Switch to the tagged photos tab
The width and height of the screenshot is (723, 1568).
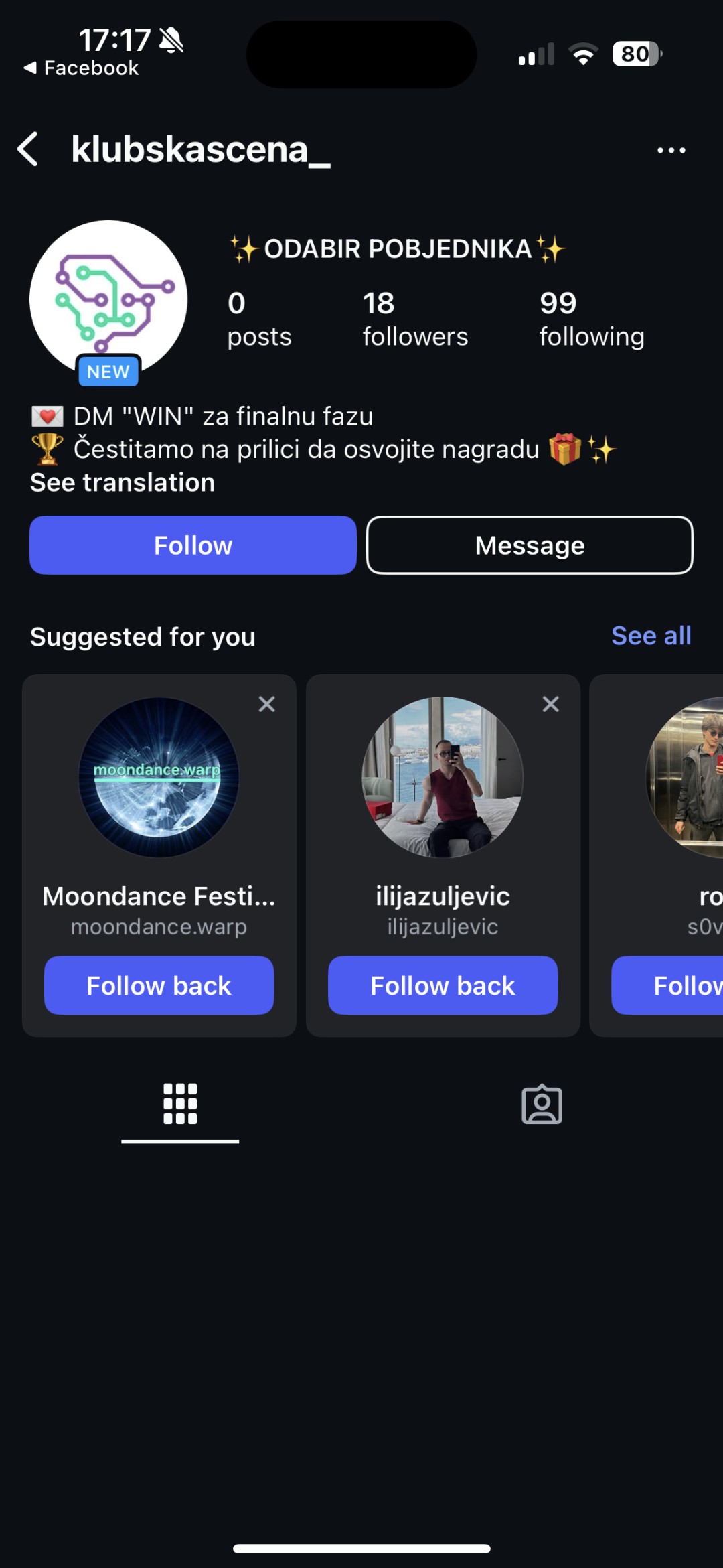542,1104
